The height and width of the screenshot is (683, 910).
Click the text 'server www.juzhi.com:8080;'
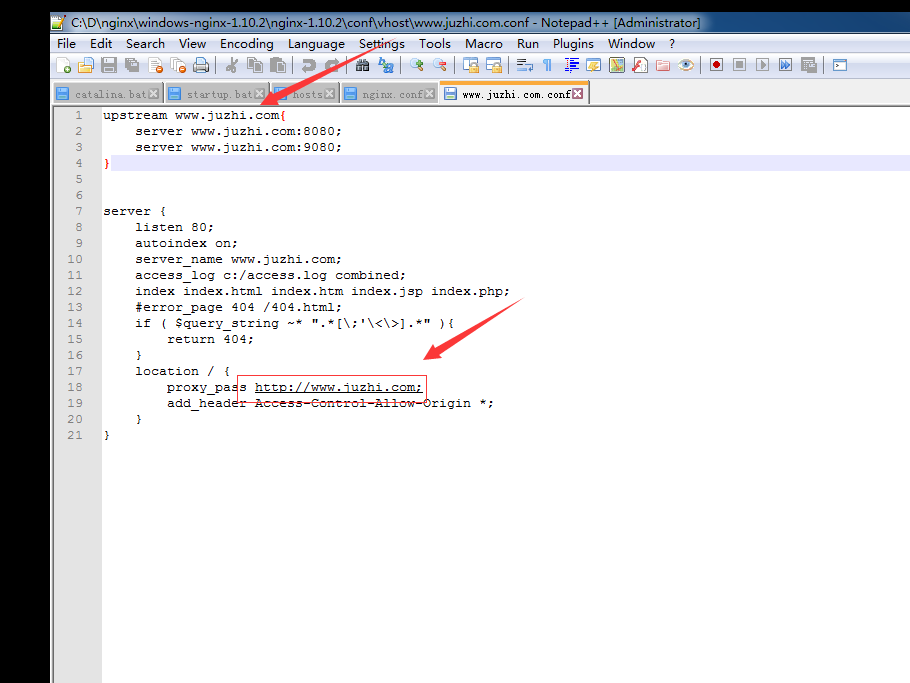239,131
